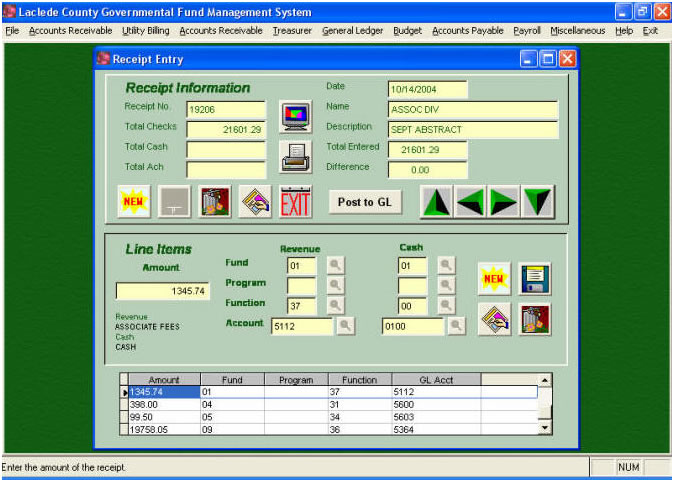Open the Accounts Payable menu
The height and width of the screenshot is (482, 674).
[x=467, y=31]
